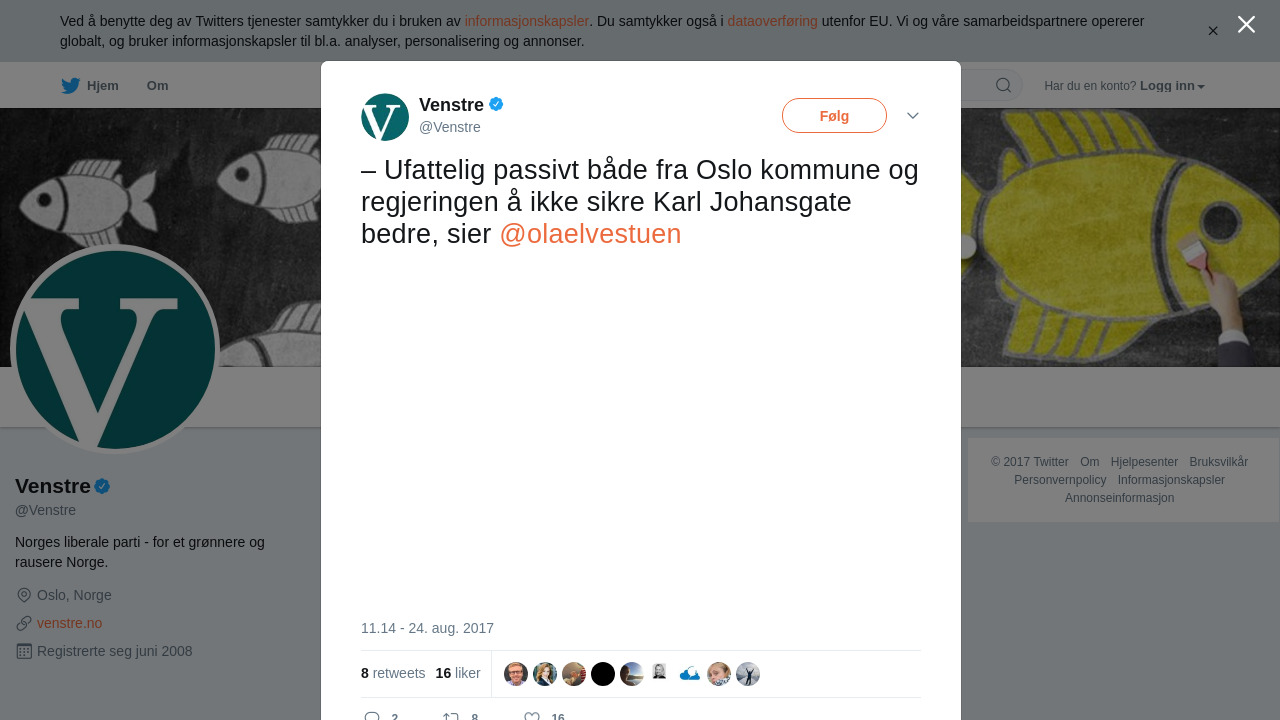Select the Om tab in top navigation
This screenshot has width=1280, height=720.
(x=157, y=86)
